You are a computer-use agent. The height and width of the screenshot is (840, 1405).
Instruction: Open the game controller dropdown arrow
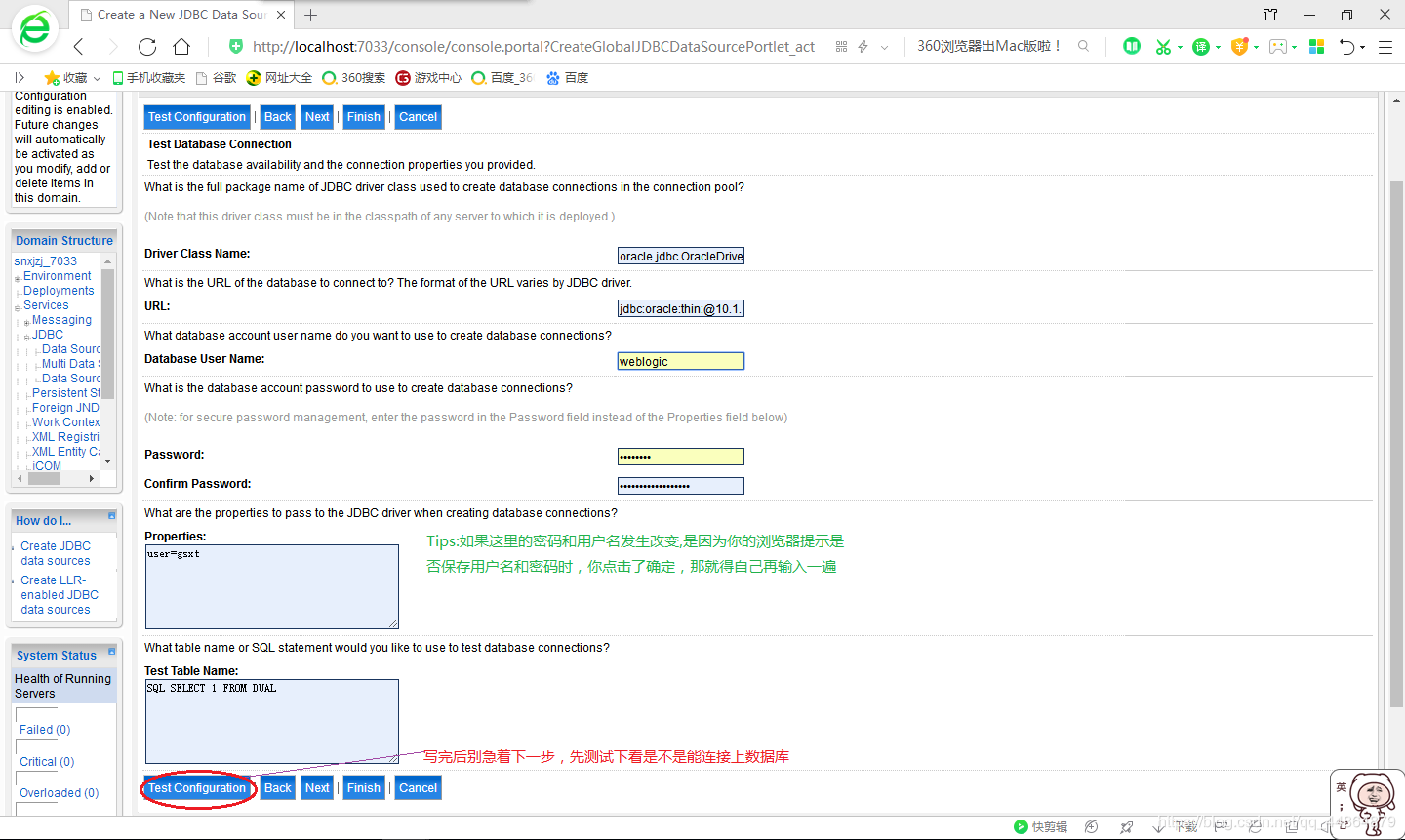pos(1295,47)
